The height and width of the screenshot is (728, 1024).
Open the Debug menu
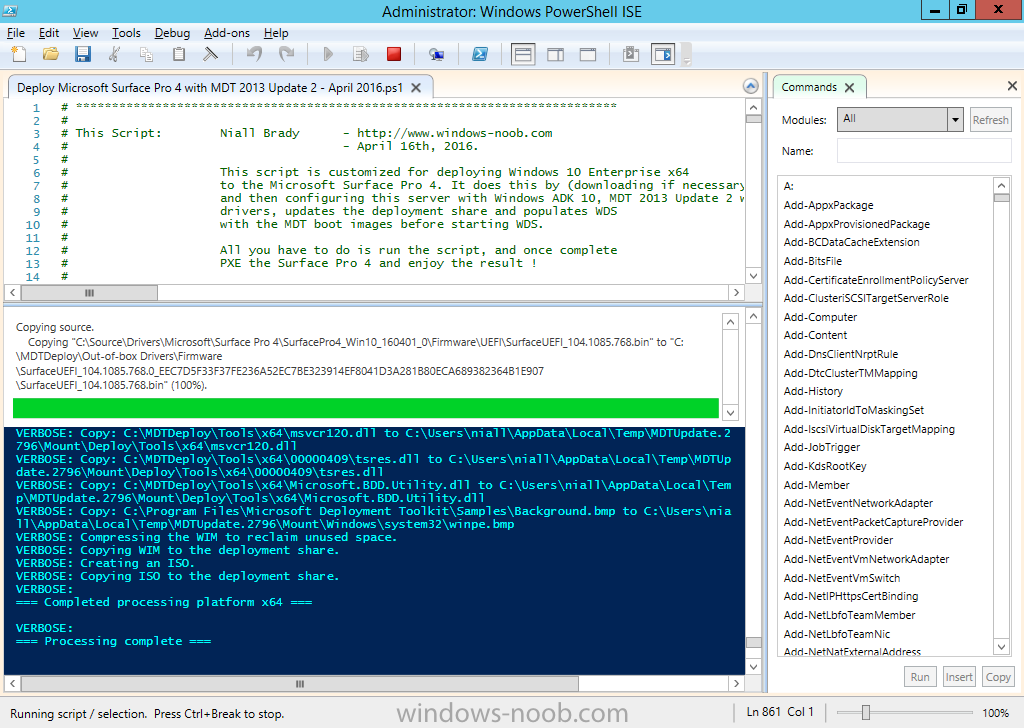(x=172, y=33)
